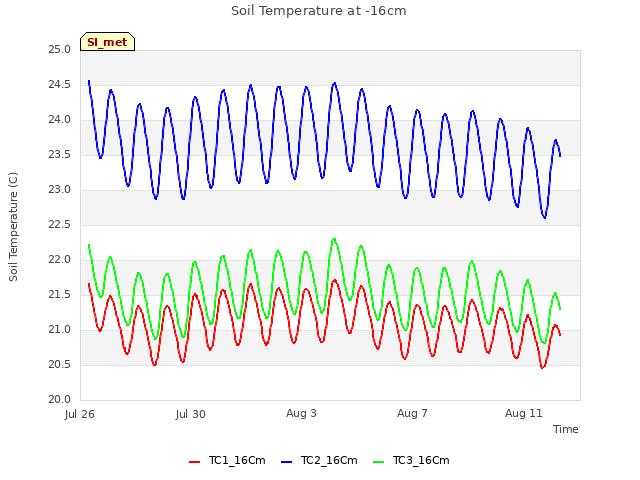640x480 pixels.
Task: Click the Soil Temperature (C) axis label
Action: [x=13, y=227]
